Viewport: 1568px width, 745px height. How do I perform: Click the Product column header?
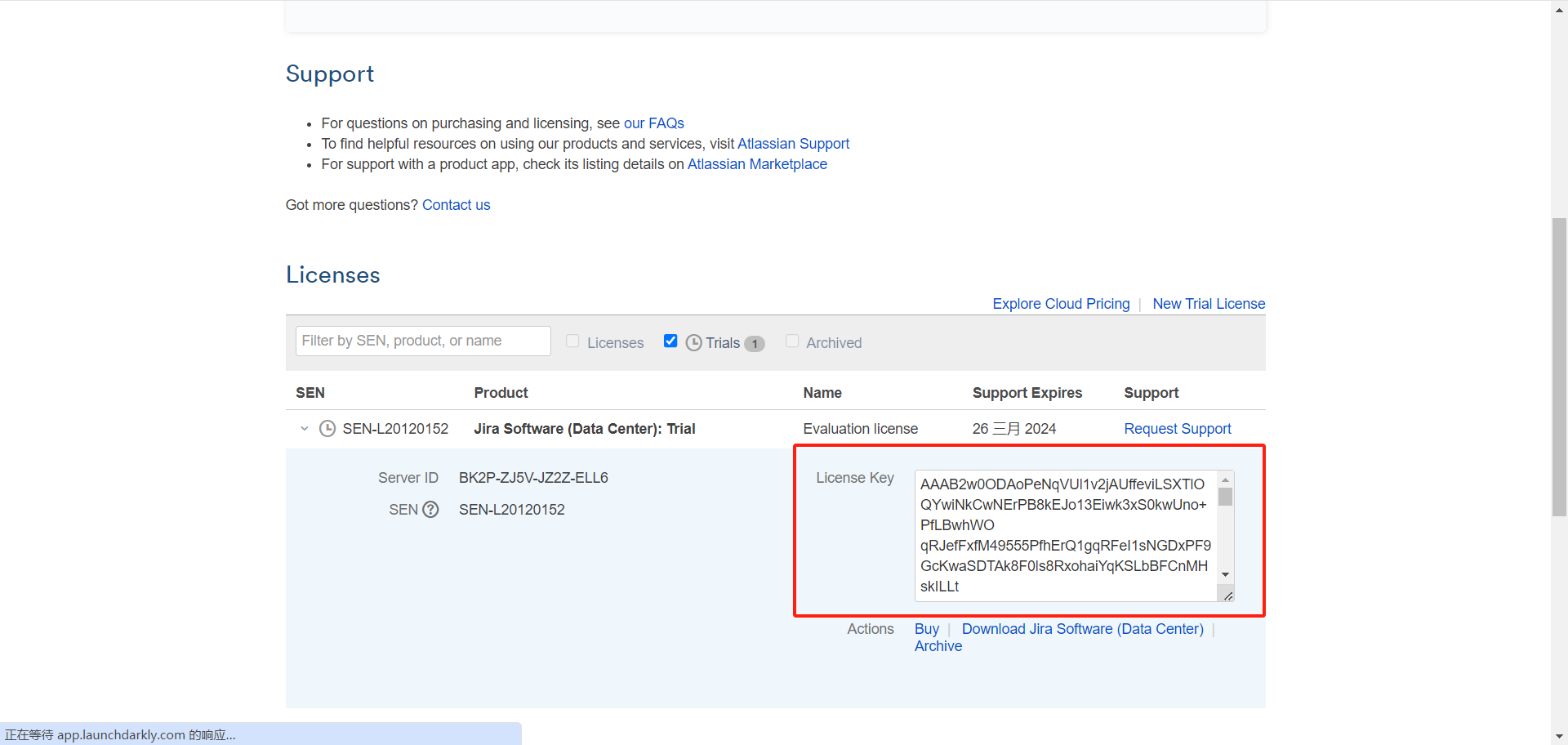click(501, 393)
